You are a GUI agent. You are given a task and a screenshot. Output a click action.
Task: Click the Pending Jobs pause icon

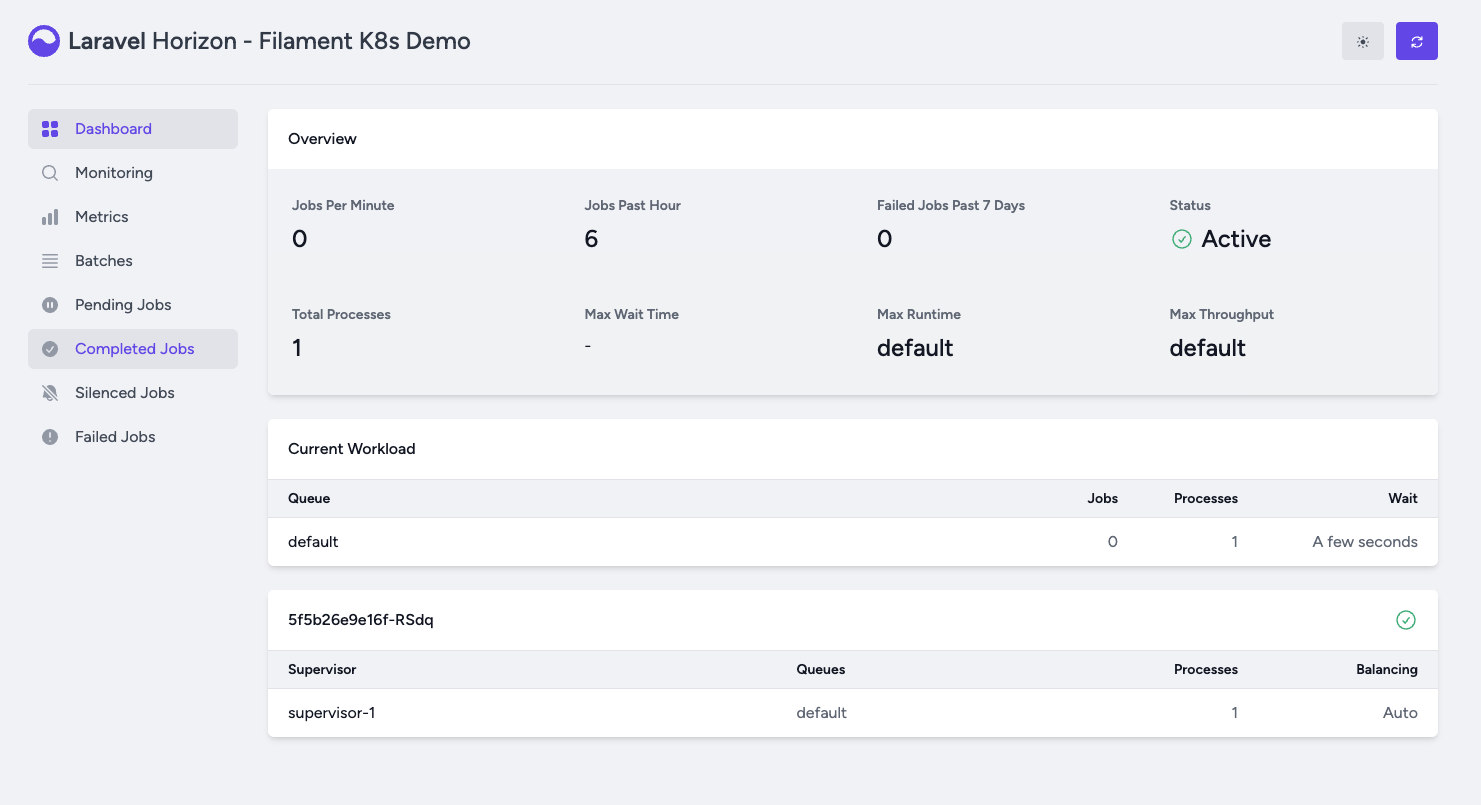tap(50, 305)
